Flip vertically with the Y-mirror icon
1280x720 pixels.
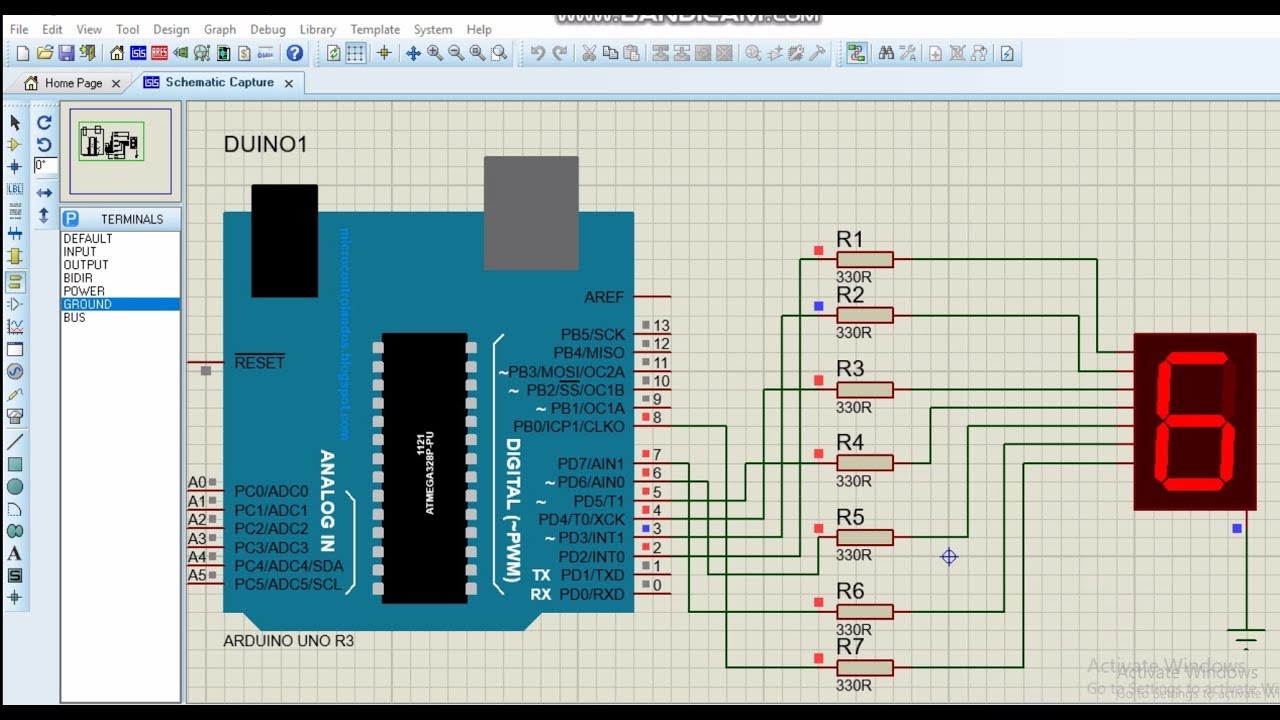pos(44,215)
